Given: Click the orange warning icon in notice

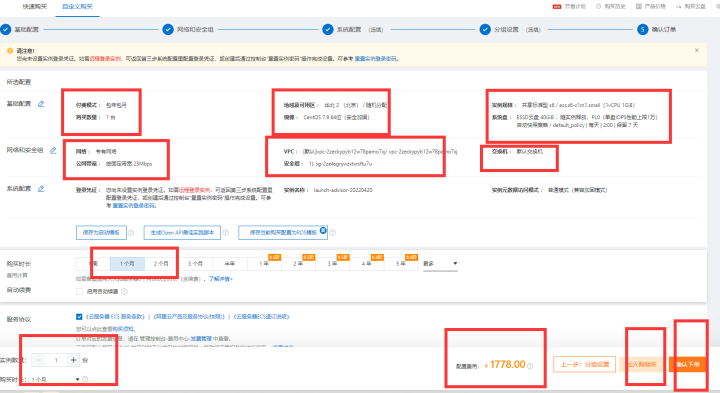Looking at the screenshot, I should [10, 51].
